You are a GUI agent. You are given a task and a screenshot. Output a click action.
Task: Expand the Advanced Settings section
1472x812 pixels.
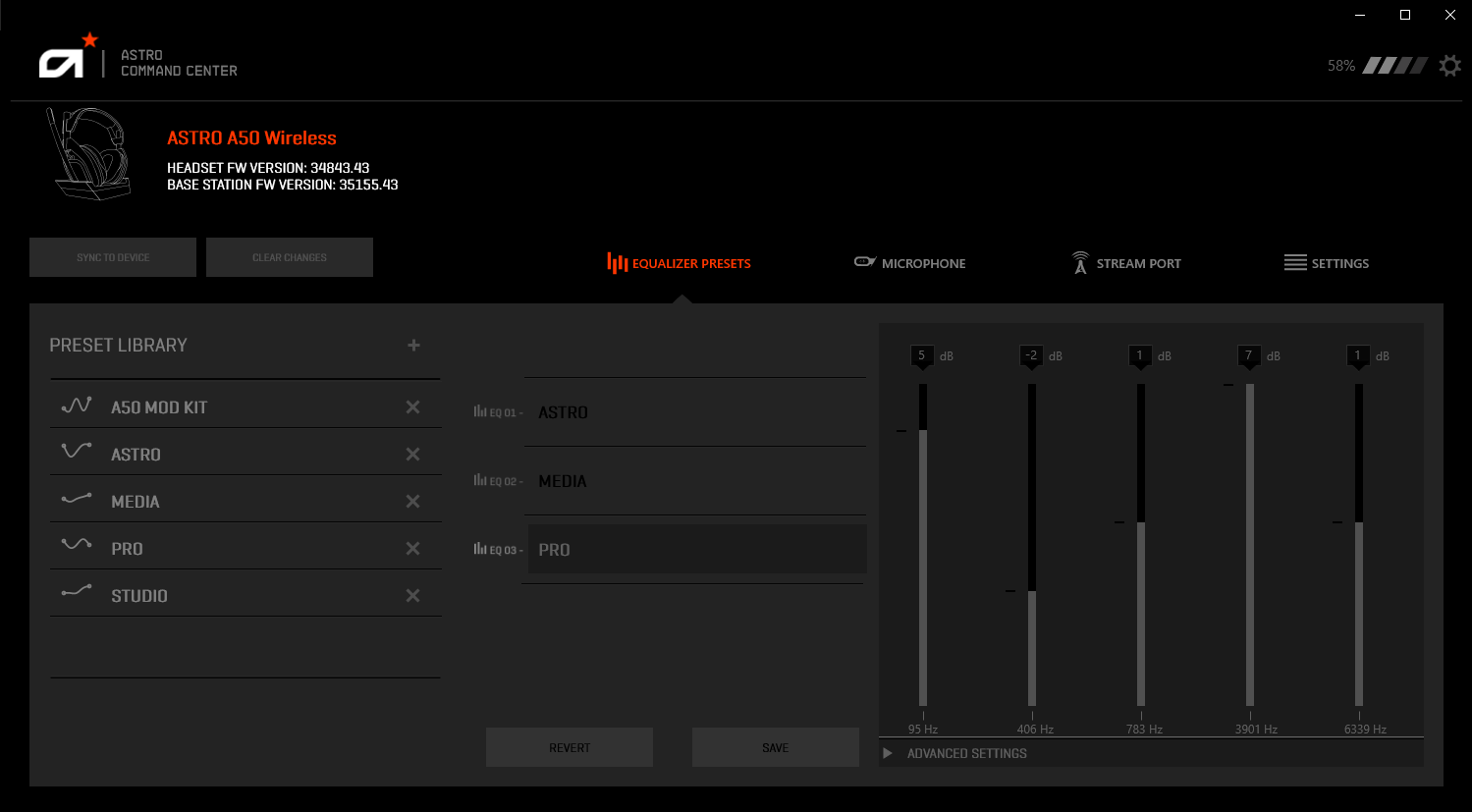coord(887,752)
